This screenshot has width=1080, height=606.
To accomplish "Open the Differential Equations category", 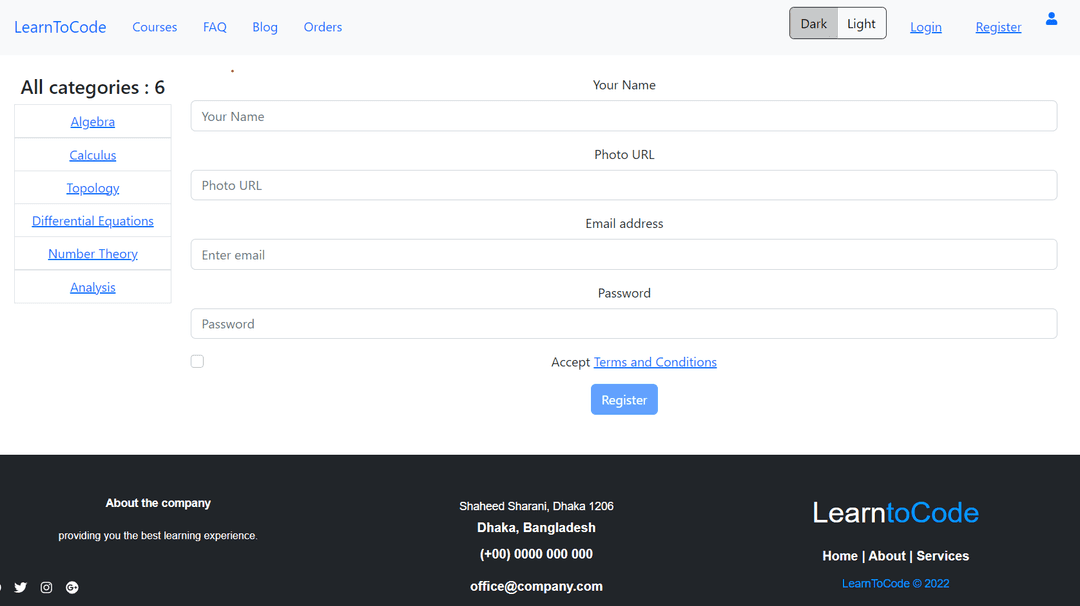I will 92,220.
